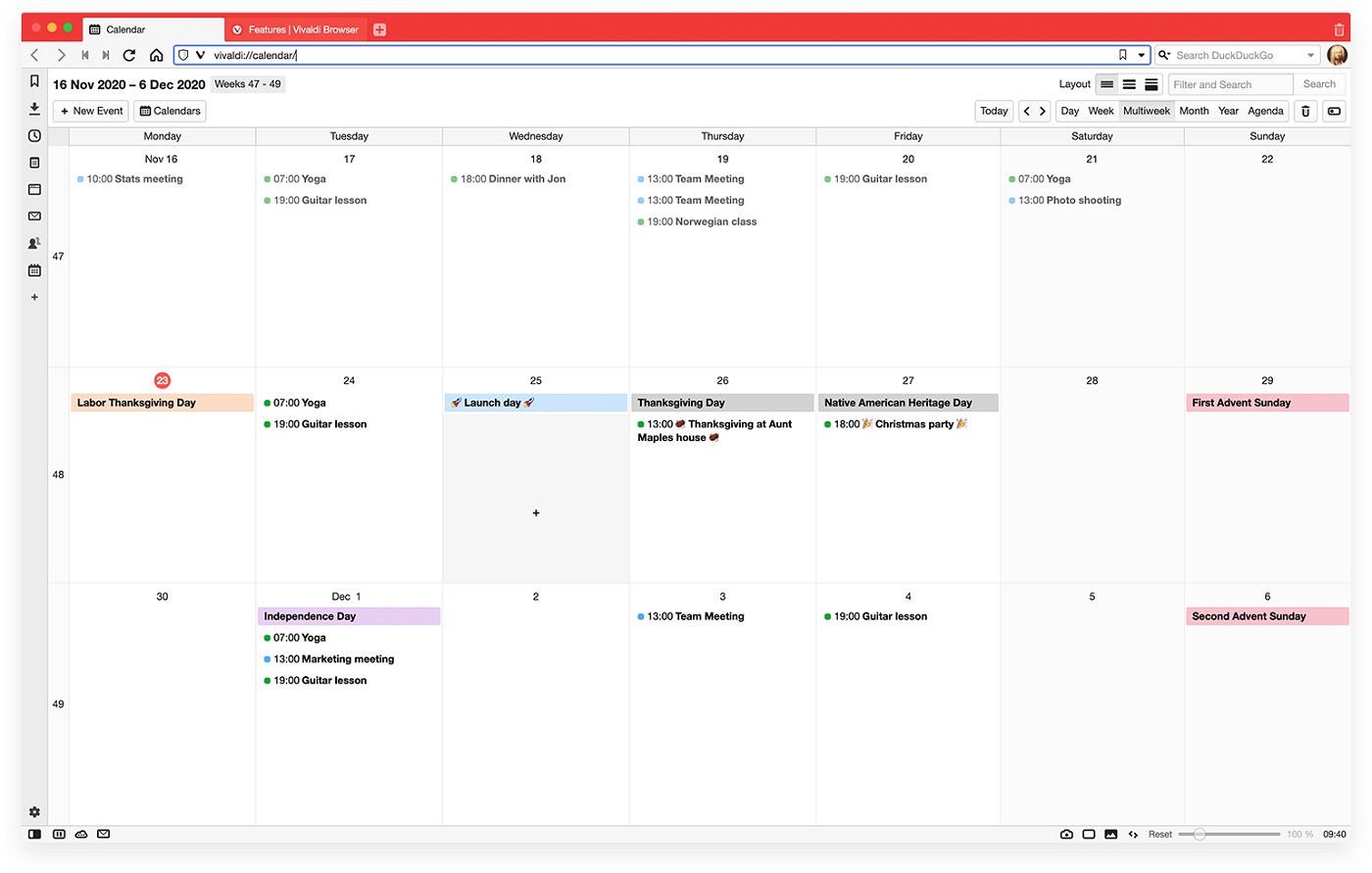Image resolution: width=1372 pixels, height=873 pixels.
Task: Create a new event with the New Event button
Action: (x=90, y=111)
